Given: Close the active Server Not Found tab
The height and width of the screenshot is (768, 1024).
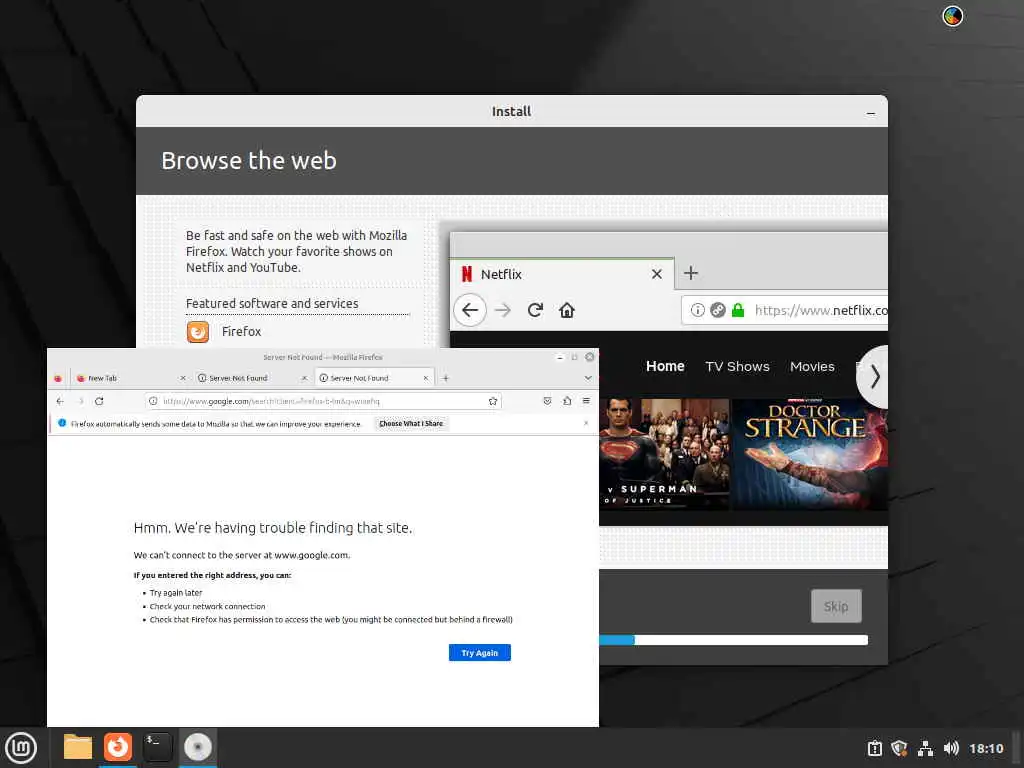Looking at the screenshot, I should click(x=426, y=378).
